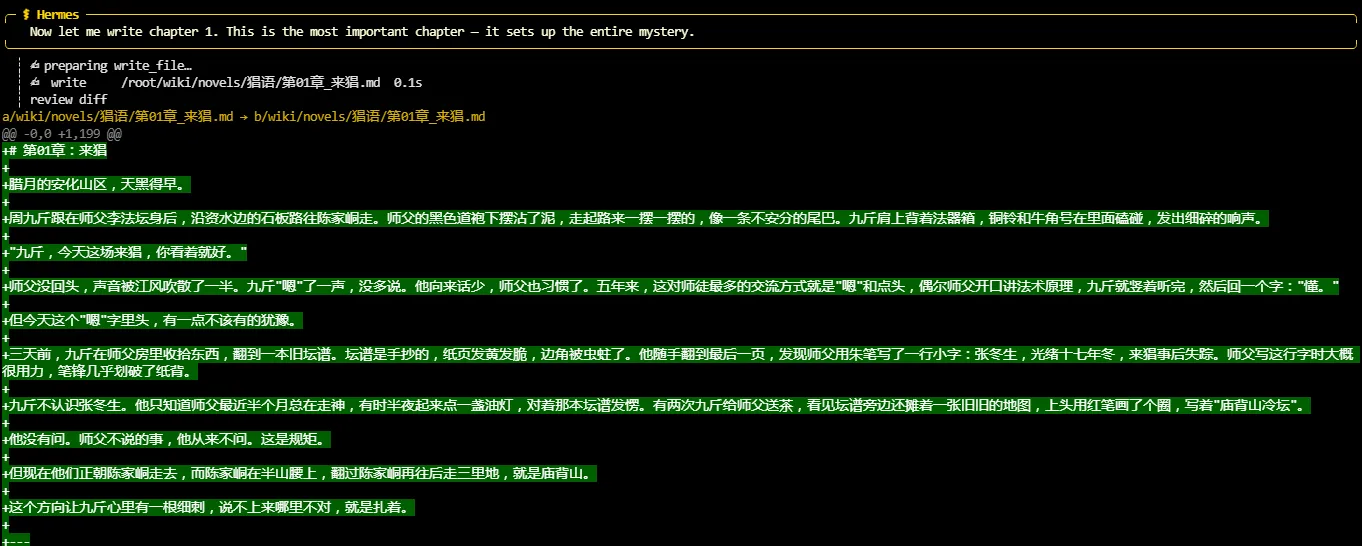Click the hunk marker "@@ -0,0 +1,199 @@"

(62, 134)
